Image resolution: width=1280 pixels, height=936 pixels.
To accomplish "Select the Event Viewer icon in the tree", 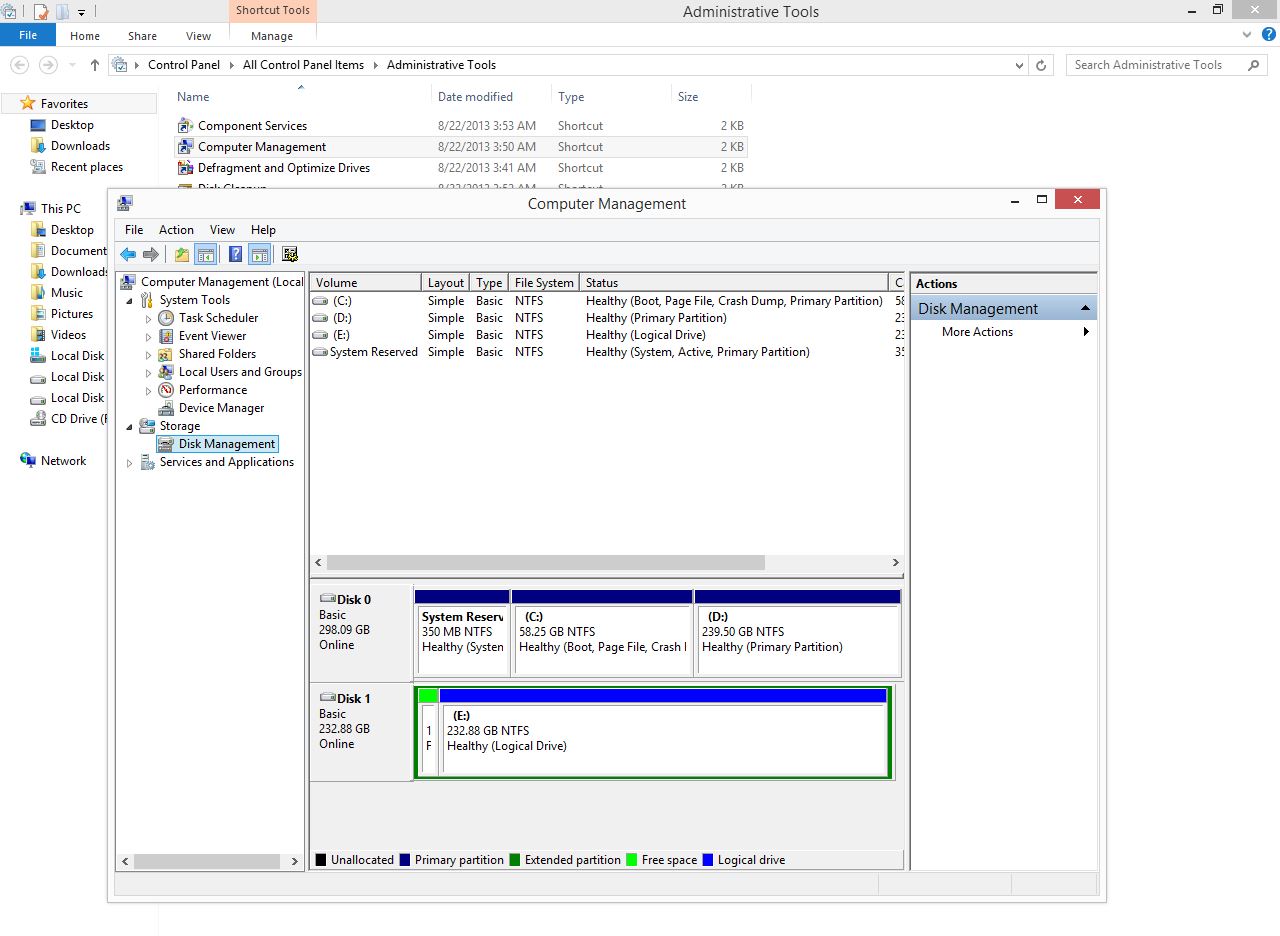I will click(x=166, y=336).
